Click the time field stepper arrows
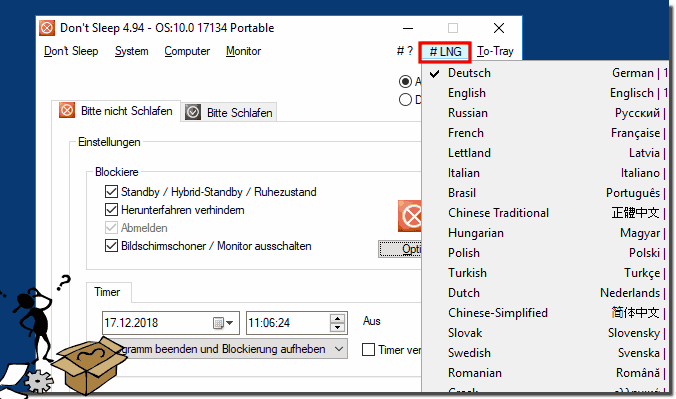Viewport: 676px width, 399px height. click(x=337, y=323)
